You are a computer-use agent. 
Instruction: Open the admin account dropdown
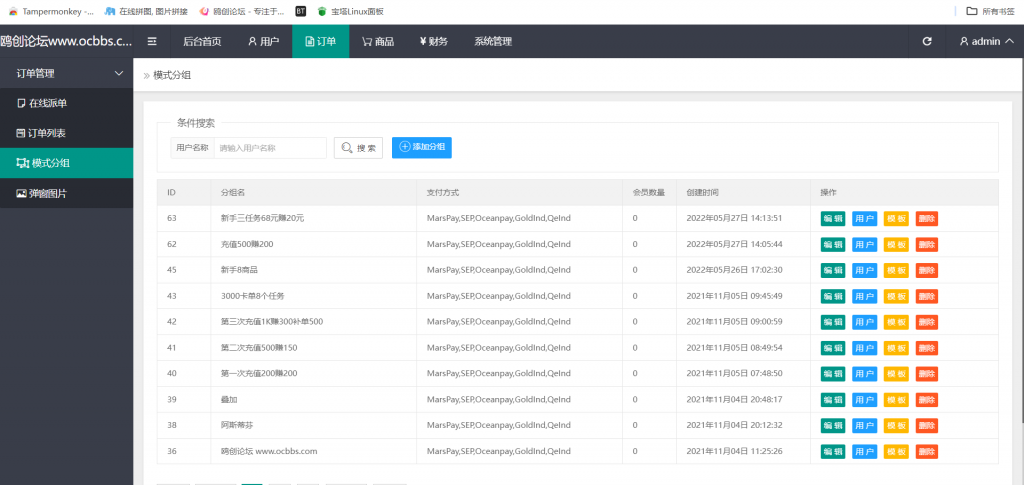tap(987, 41)
